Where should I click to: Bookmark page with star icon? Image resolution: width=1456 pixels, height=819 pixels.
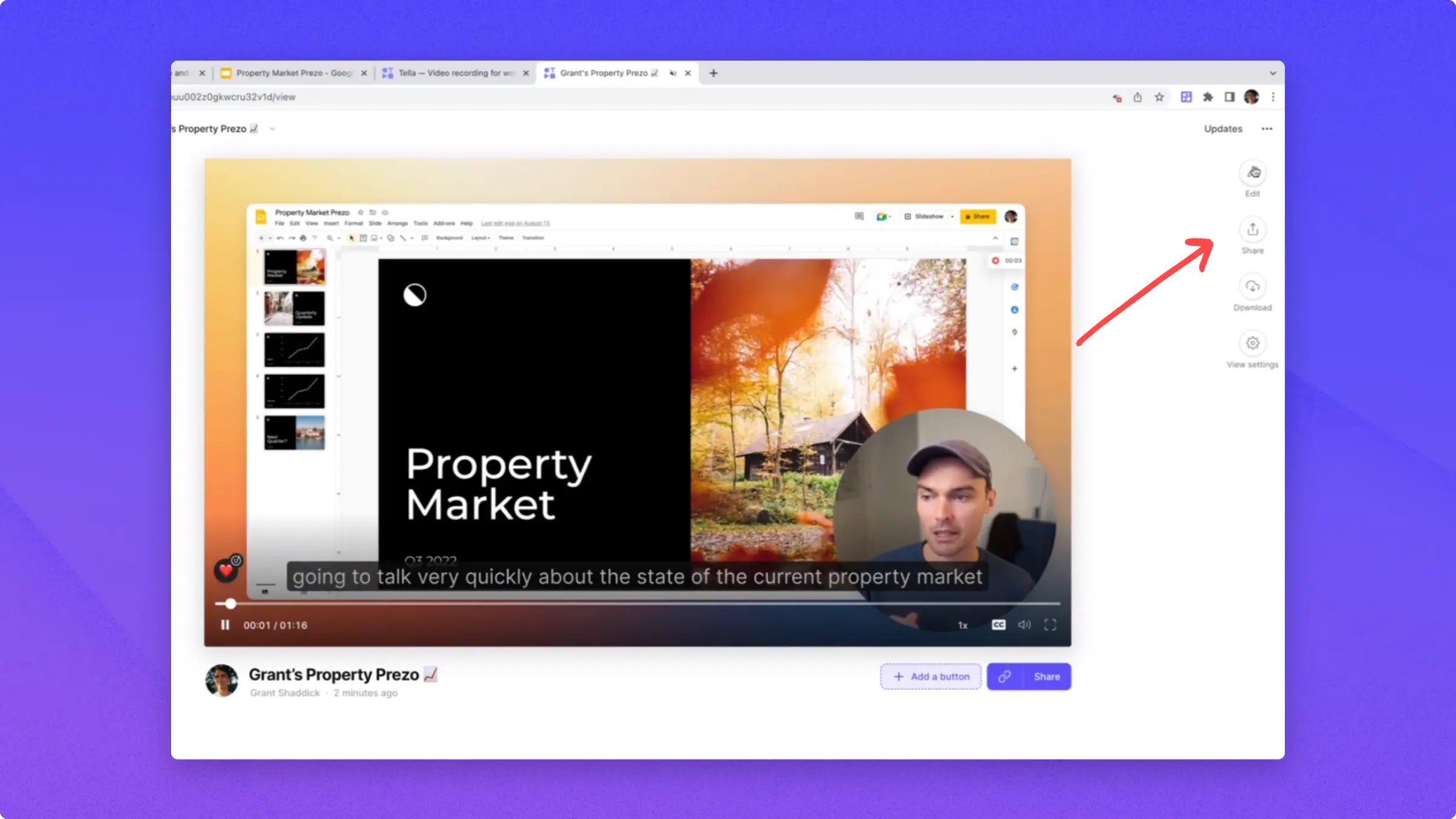coord(1159,97)
